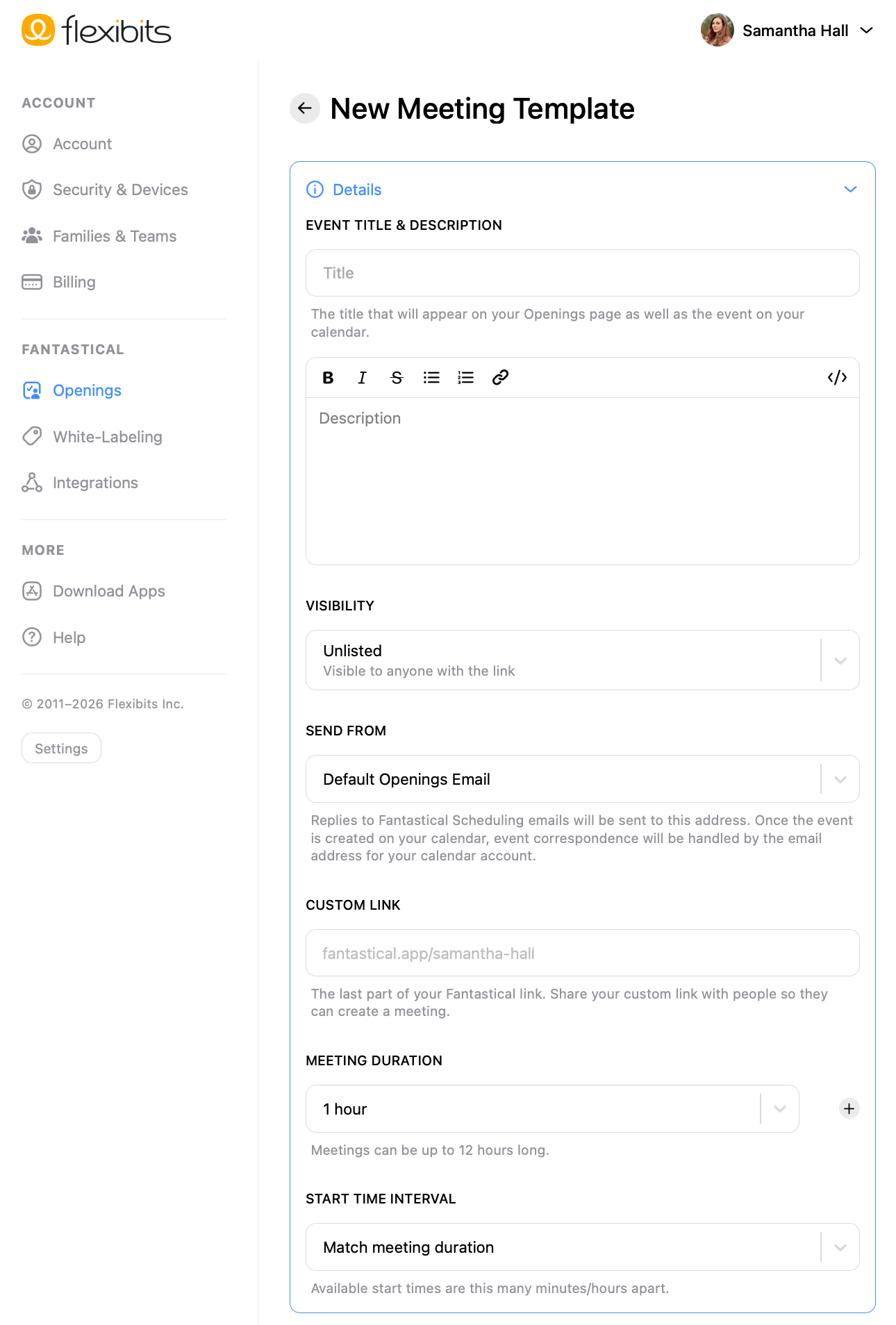Open the Samantha Hall user menu chevron
Screen dimensions: 896x1325
866,30
